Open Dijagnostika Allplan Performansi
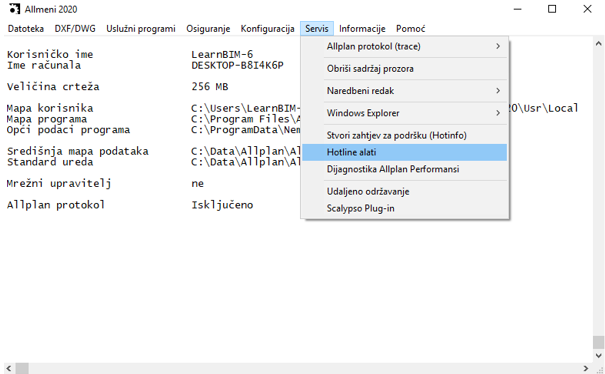This screenshot has height=374, width=605. point(405,169)
